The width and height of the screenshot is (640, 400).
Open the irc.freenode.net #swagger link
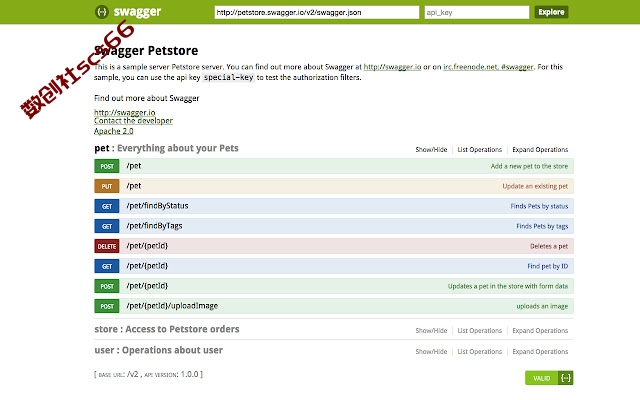(x=488, y=67)
